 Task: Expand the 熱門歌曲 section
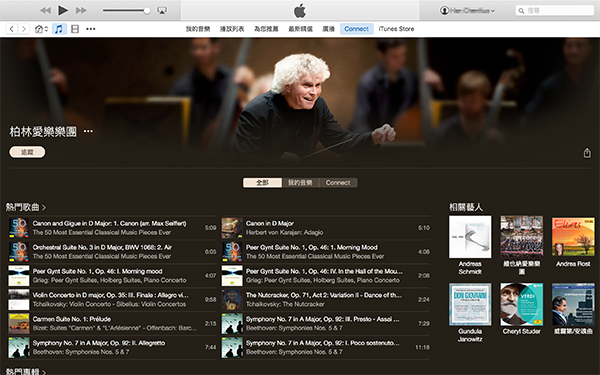pyautogui.click(x=26, y=207)
